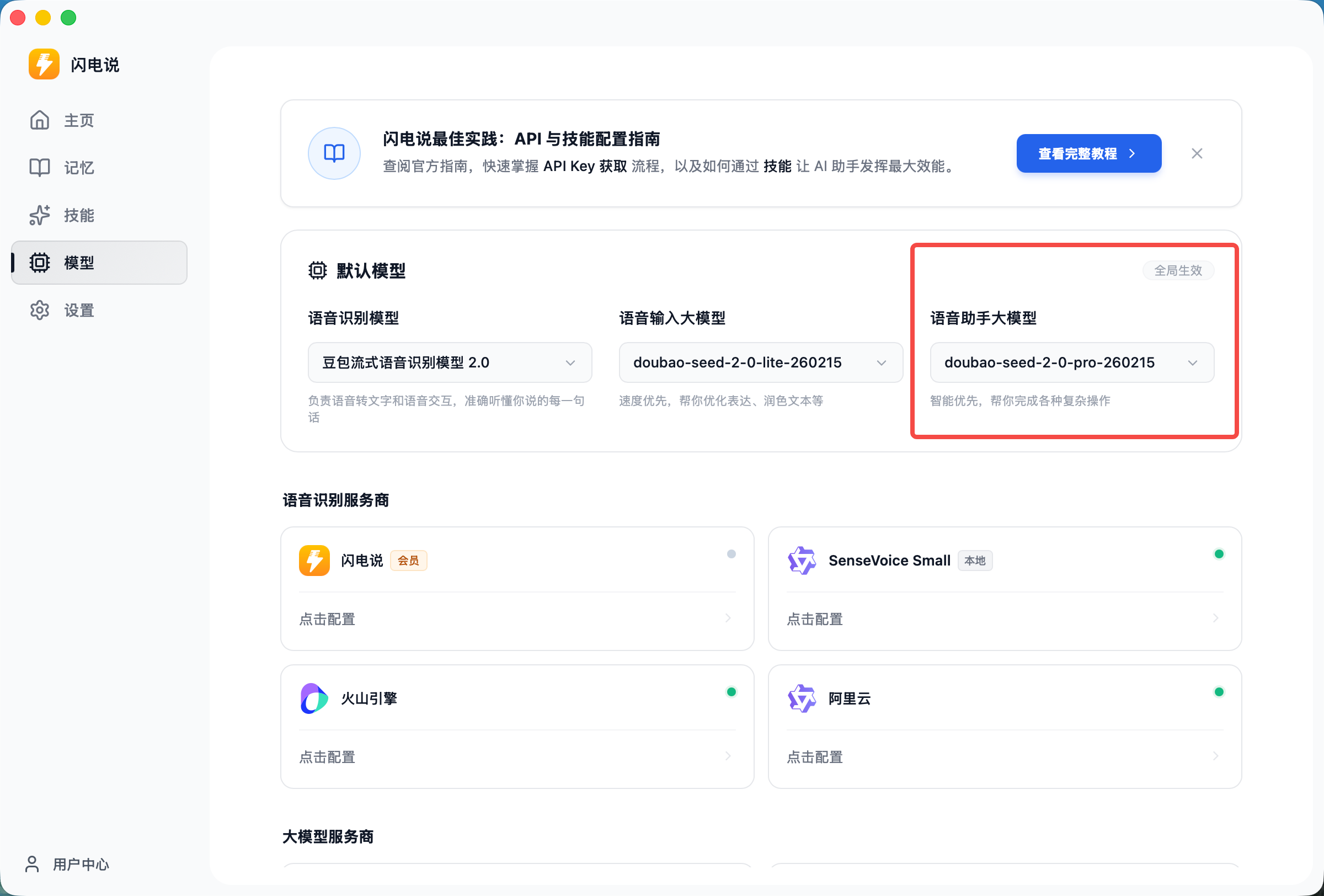Viewport: 1324px width, 896px height.
Task: Click the 默认模型 heading text
Action: pos(371,271)
